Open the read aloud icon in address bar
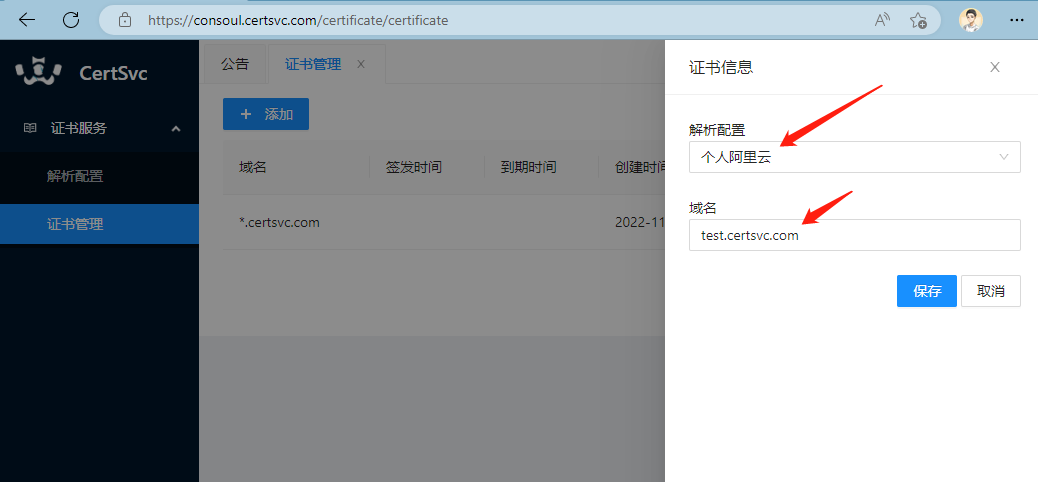The width and height of the screenshot is (1038, 482). pyautogui.click(x=882, y=21)
